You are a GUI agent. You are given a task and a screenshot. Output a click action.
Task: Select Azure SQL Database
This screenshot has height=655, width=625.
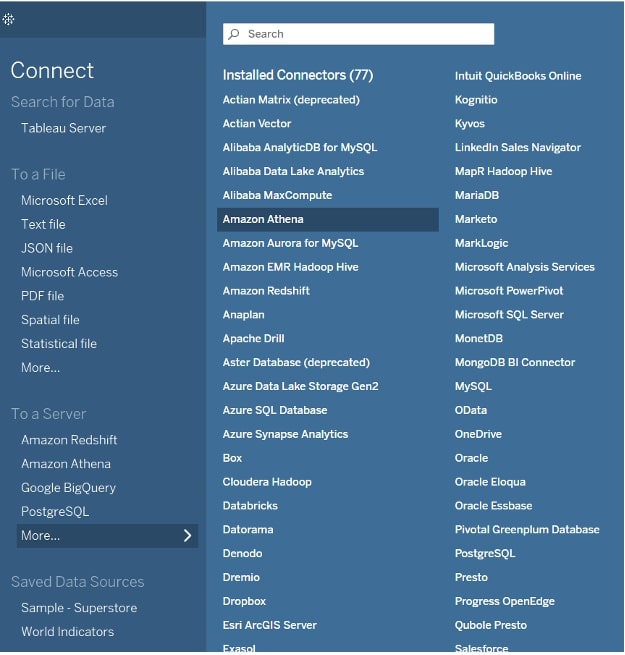click(275, 410)
